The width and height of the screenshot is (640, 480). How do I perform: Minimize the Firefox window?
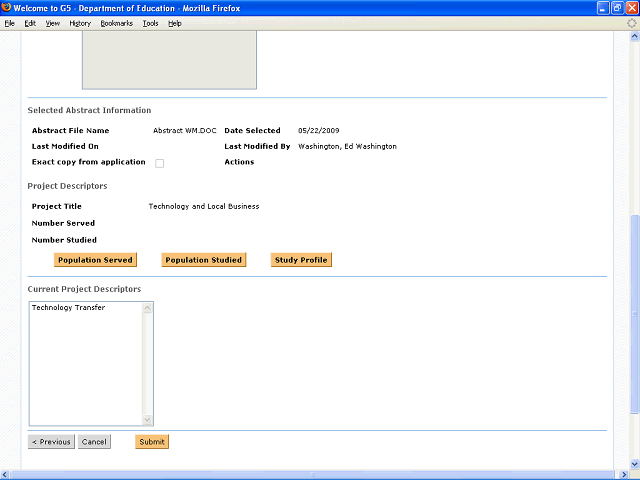603,8
